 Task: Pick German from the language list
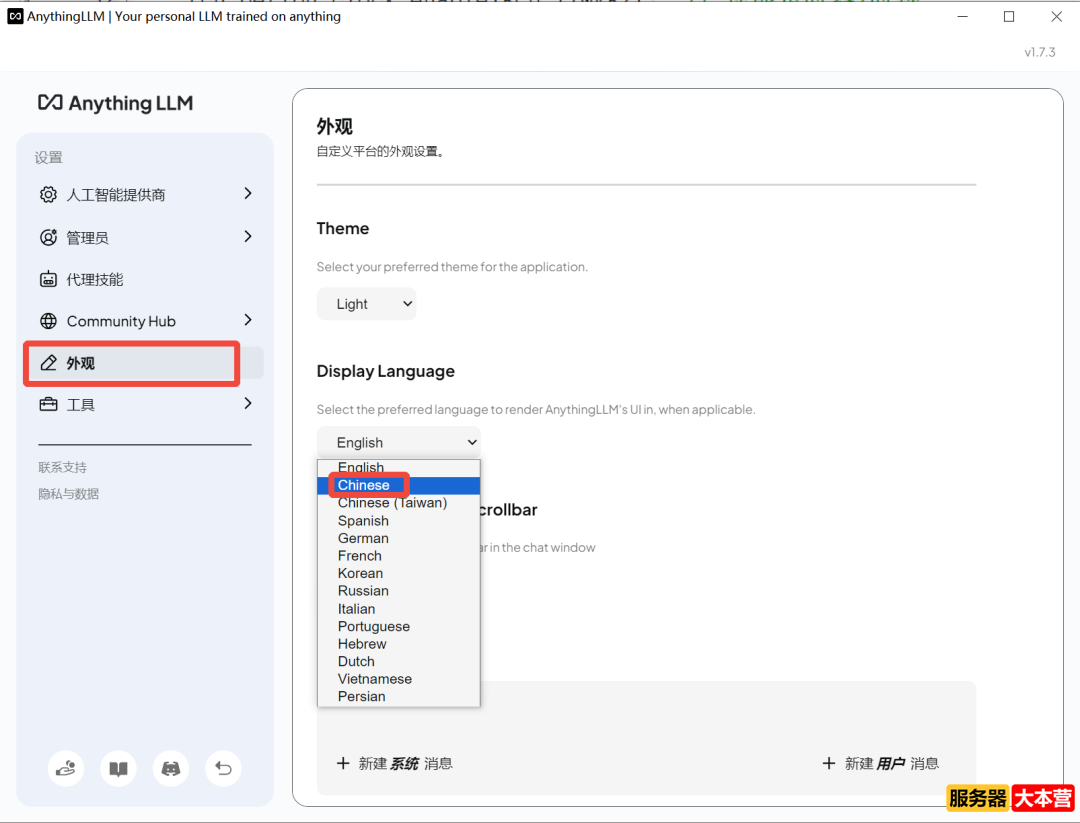click(x=399, y=538)
